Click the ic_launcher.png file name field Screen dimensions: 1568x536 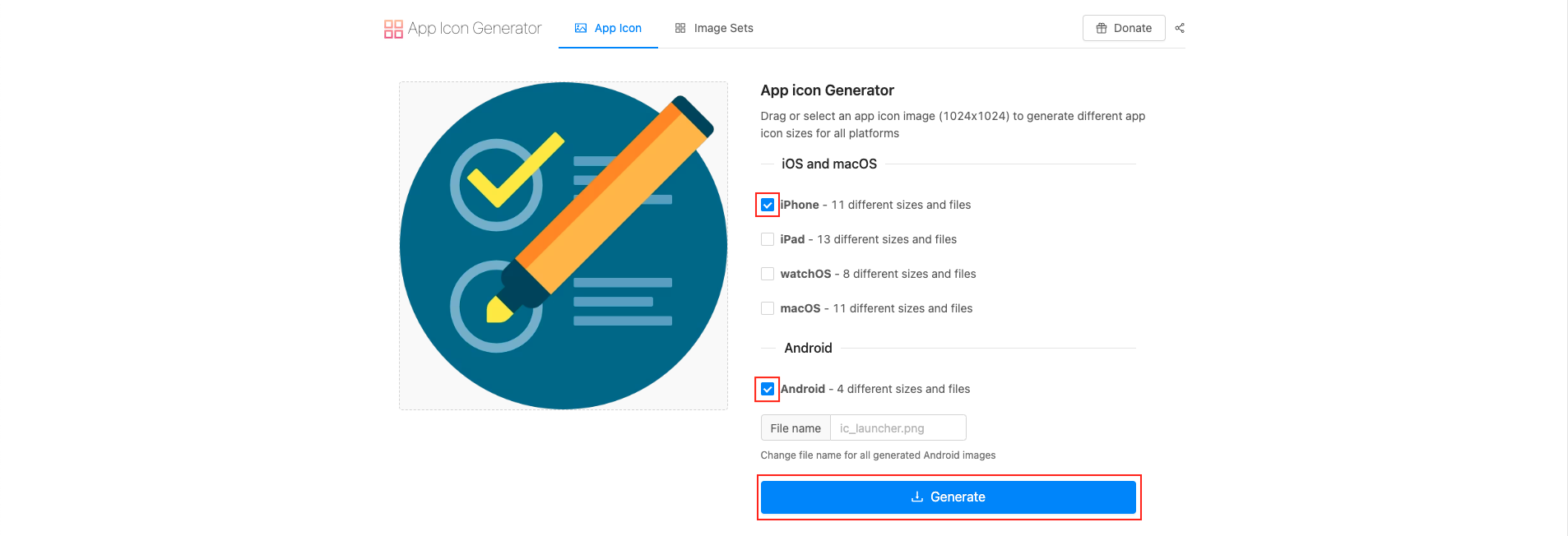[x=898, y=428]
